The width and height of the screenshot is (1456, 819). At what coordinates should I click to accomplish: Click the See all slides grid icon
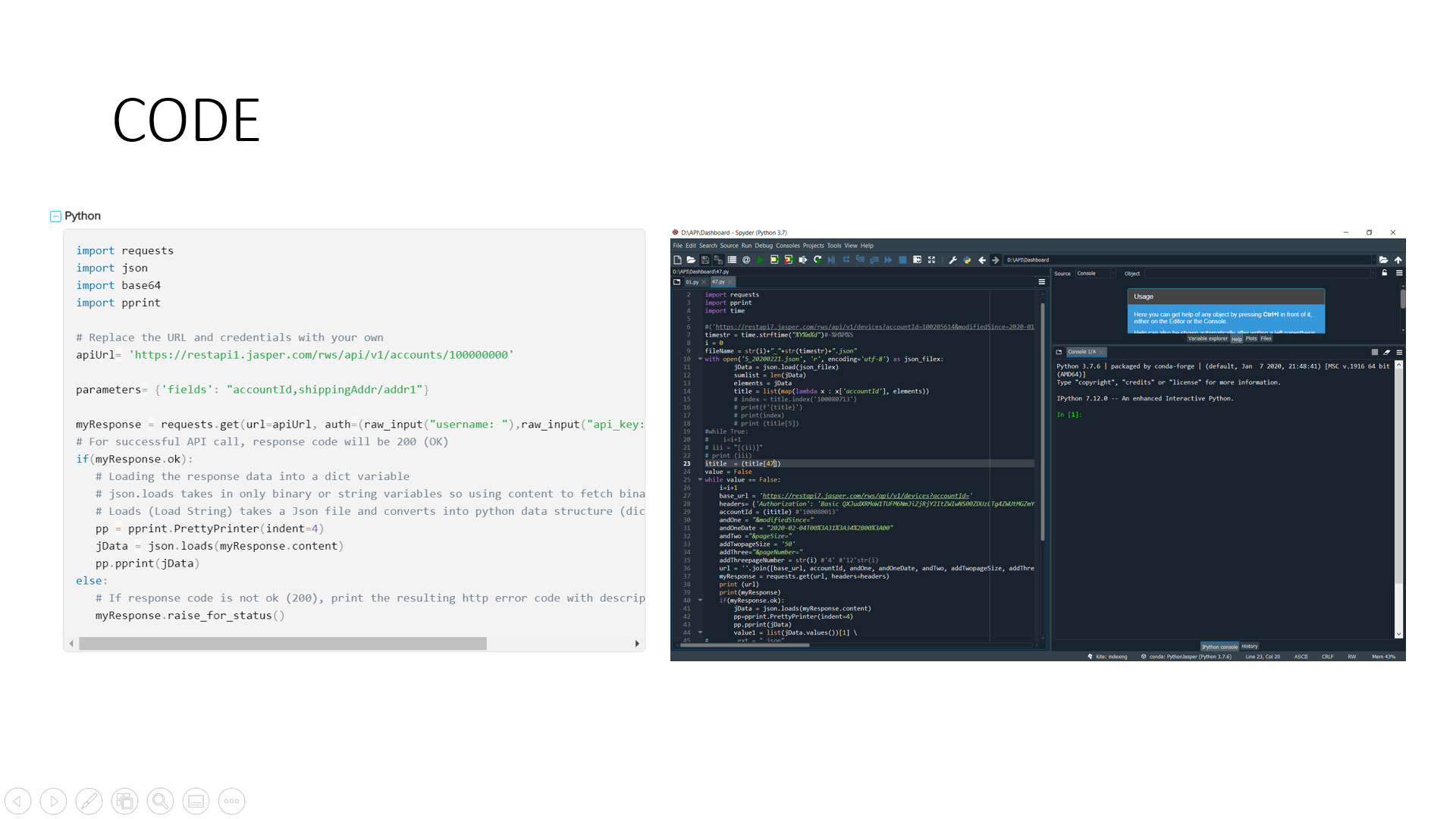pos(124,801)
